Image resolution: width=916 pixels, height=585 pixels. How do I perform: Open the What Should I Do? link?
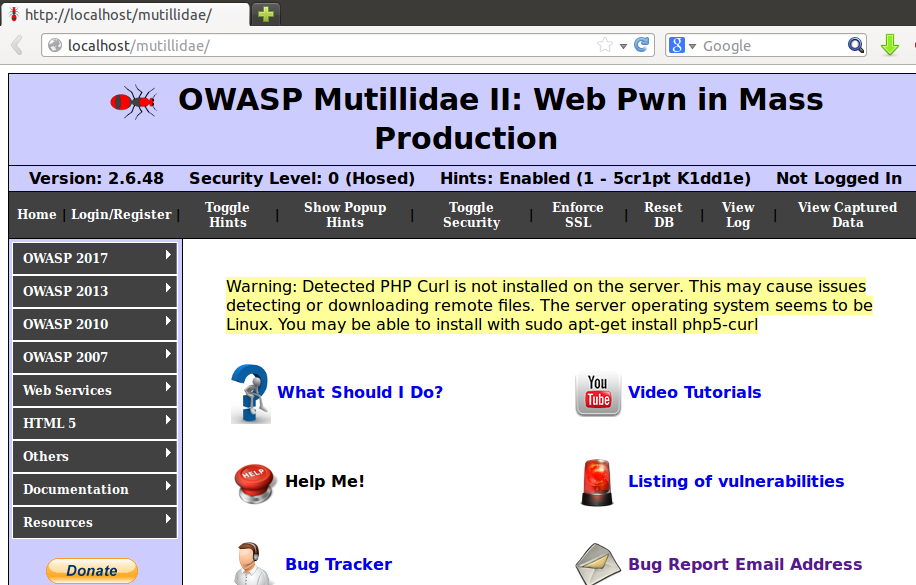pos(360,392)
